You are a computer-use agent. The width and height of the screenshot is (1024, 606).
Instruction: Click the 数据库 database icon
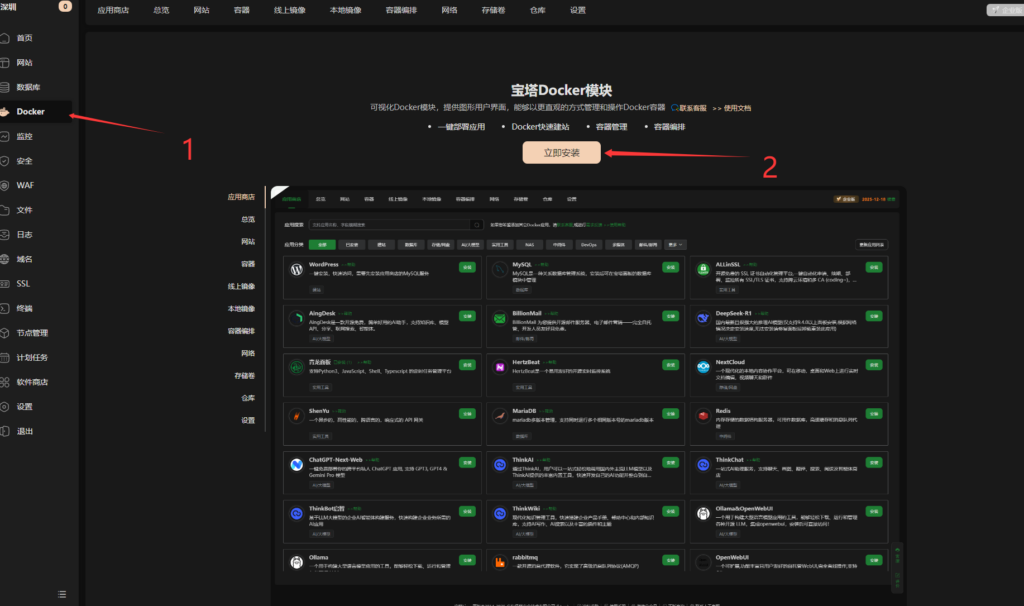[x=7, y=87]
